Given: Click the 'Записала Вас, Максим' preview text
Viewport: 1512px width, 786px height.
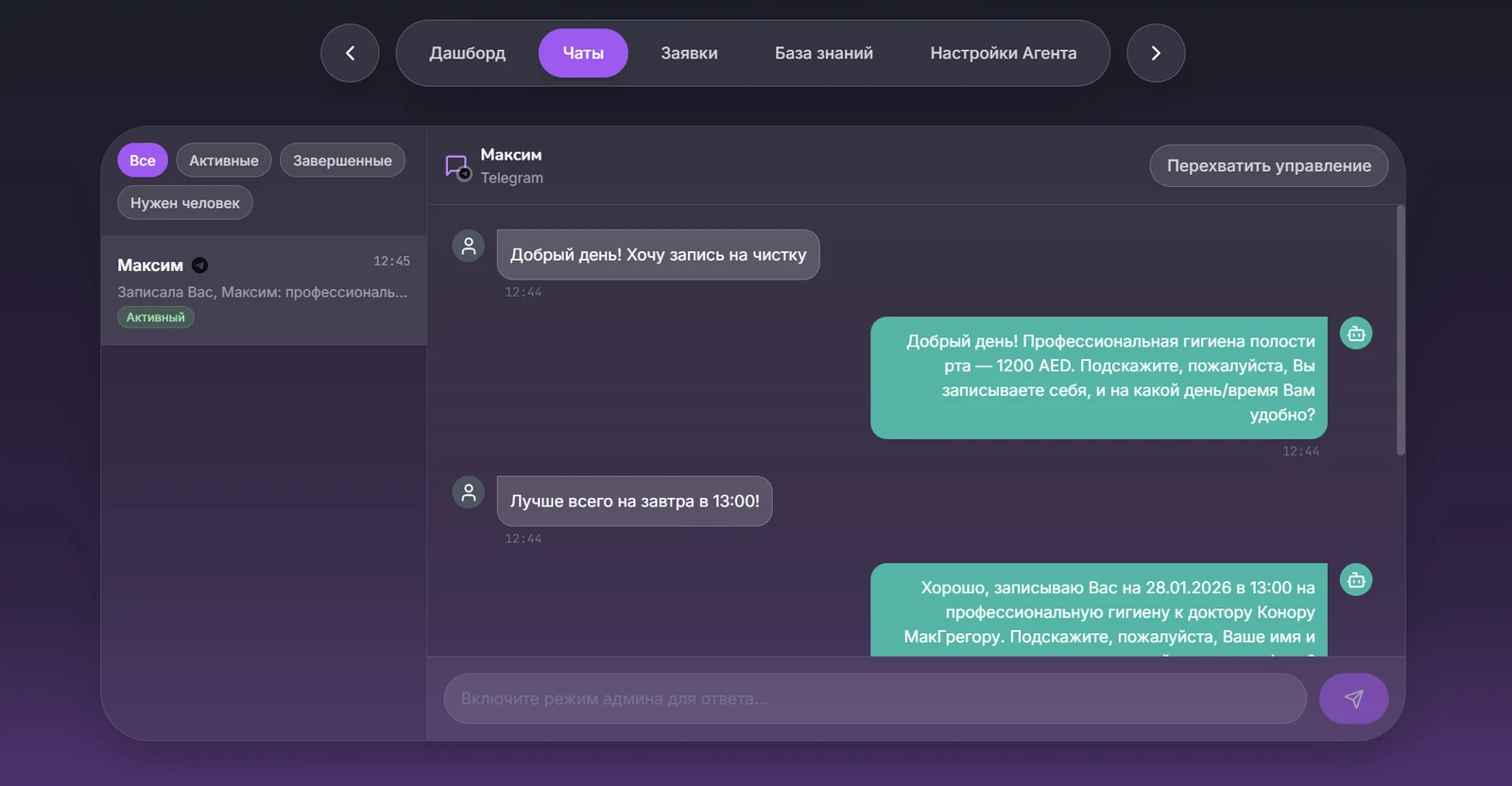Looking at the screenshot, I should [263, 292].
